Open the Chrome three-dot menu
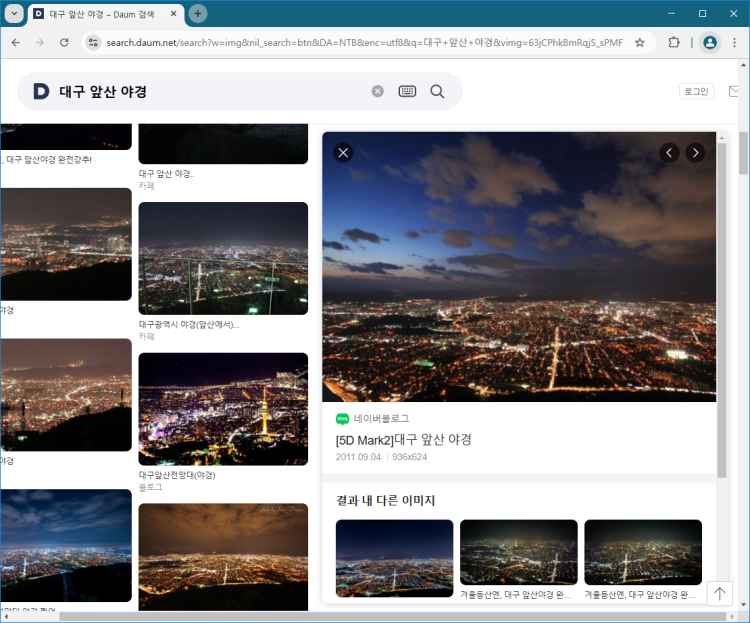This screenshot has height=623, width=750. (734, 43)
